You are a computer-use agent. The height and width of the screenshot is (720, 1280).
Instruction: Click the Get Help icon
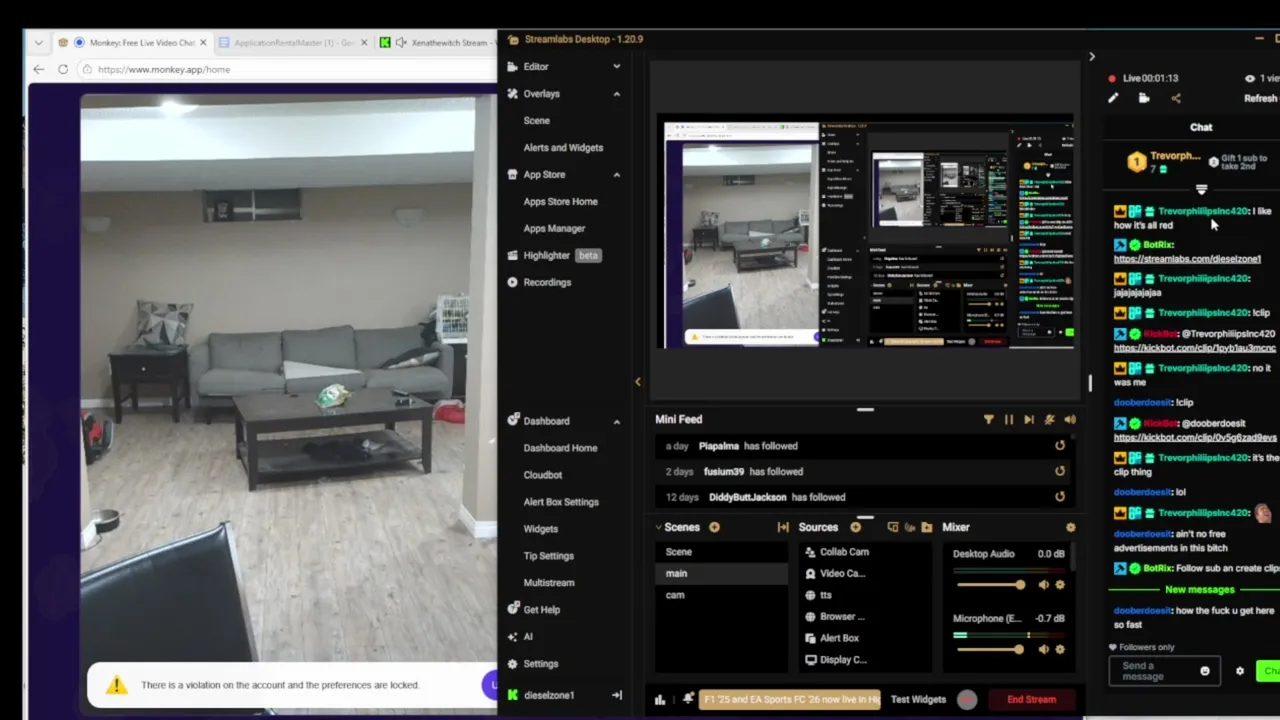(x=513, y=609)
